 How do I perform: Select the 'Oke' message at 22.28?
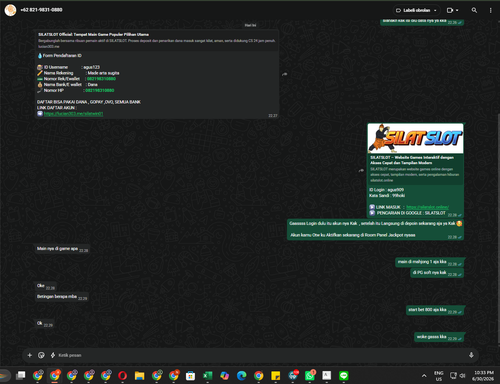46,286
